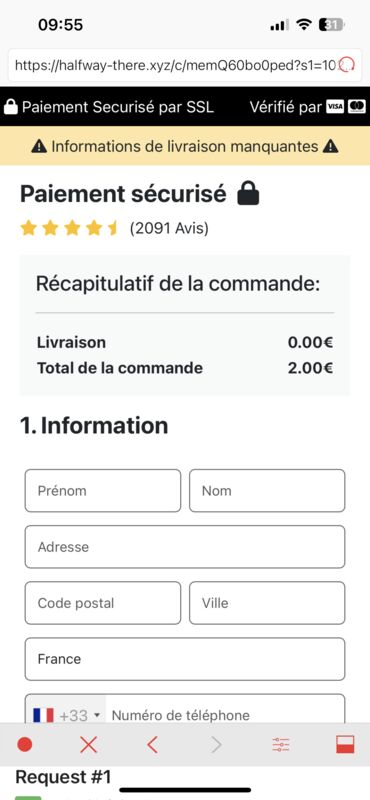
Task: Open the filter sliders settings icon
Action: click(x=281, y=745)
